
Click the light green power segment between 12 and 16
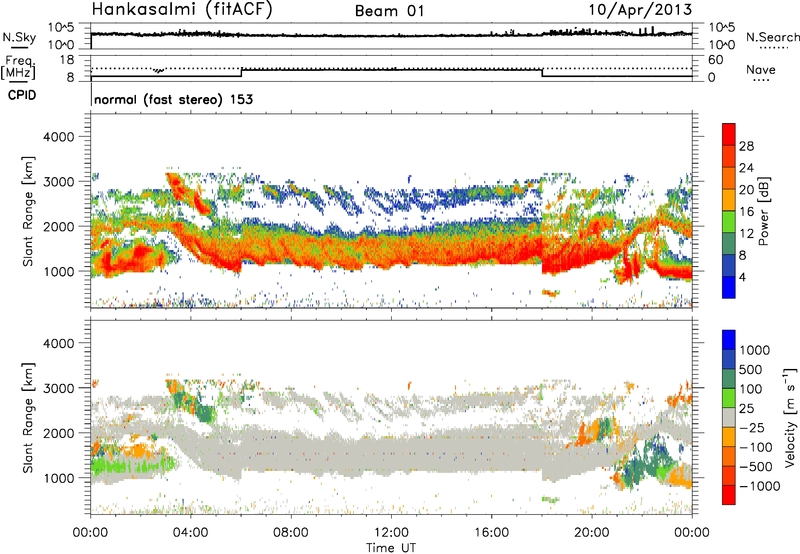(729, 221)
